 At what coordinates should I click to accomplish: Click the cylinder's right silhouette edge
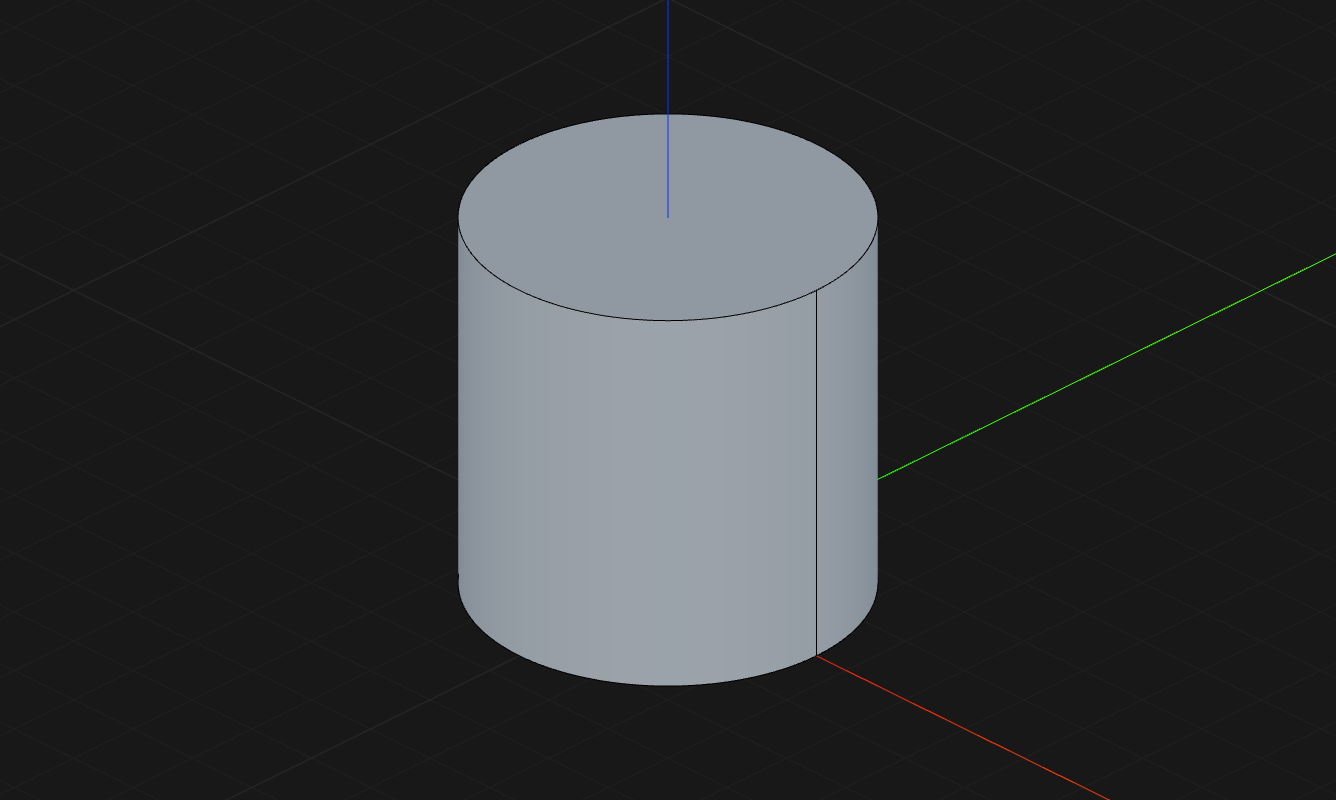click(877, 400)
